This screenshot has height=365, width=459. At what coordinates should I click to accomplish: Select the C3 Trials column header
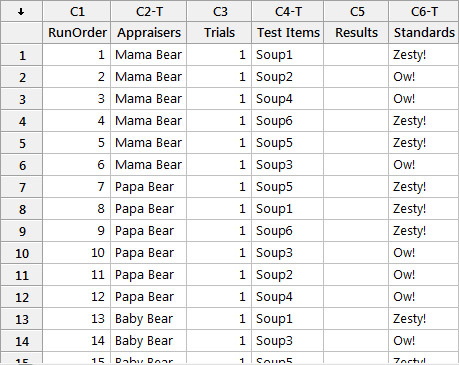[x=219, y=11]
